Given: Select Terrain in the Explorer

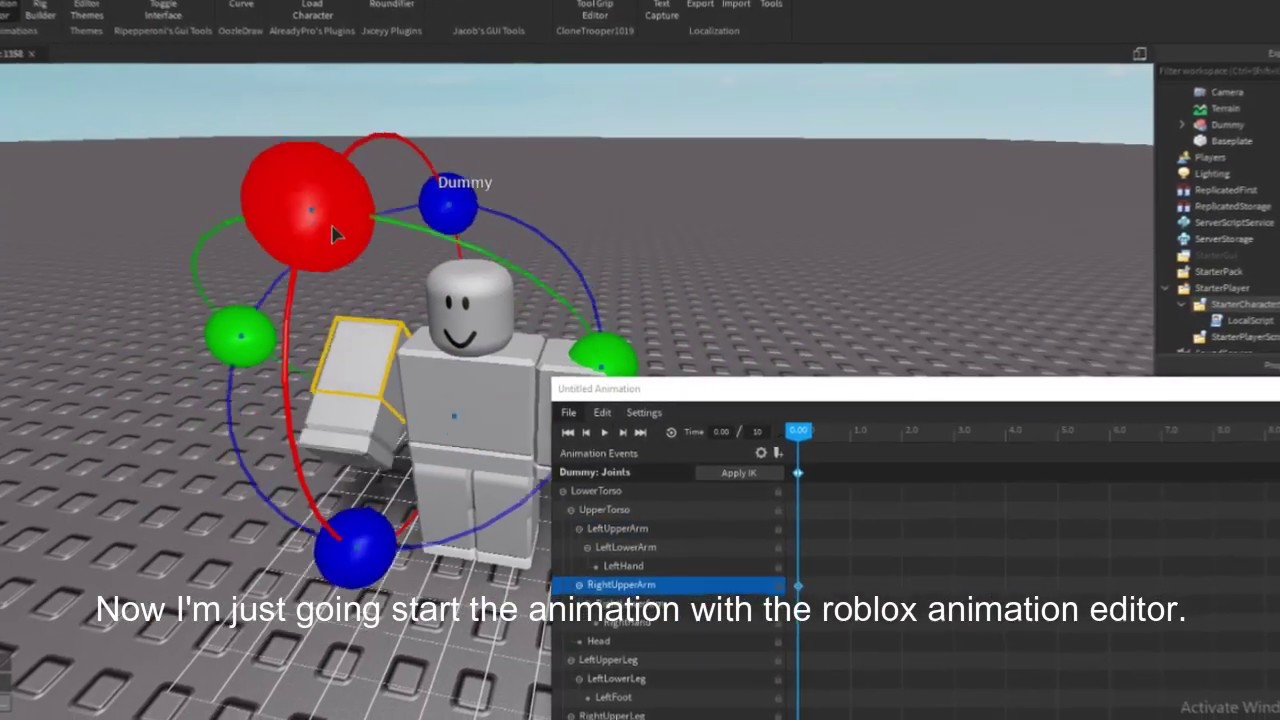Looking at the screenshot, I should [1225, 108].
